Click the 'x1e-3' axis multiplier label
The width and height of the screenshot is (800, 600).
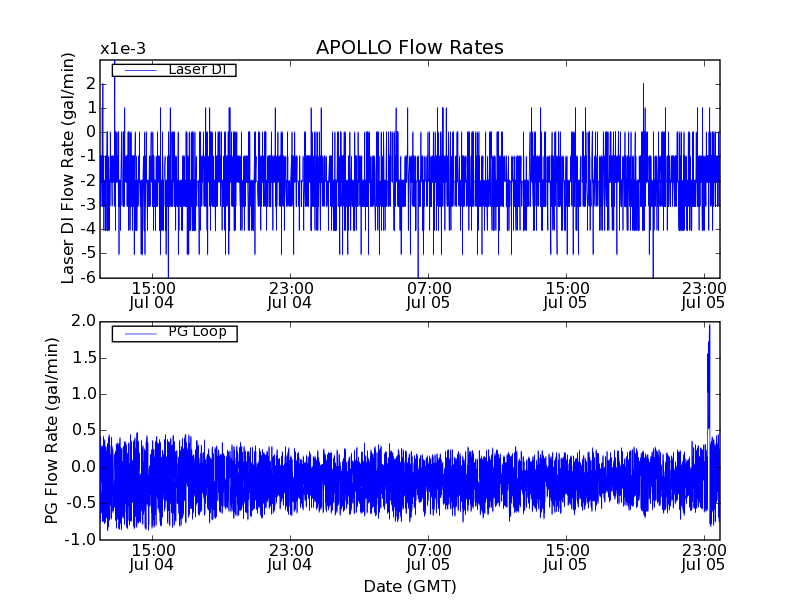123,49
